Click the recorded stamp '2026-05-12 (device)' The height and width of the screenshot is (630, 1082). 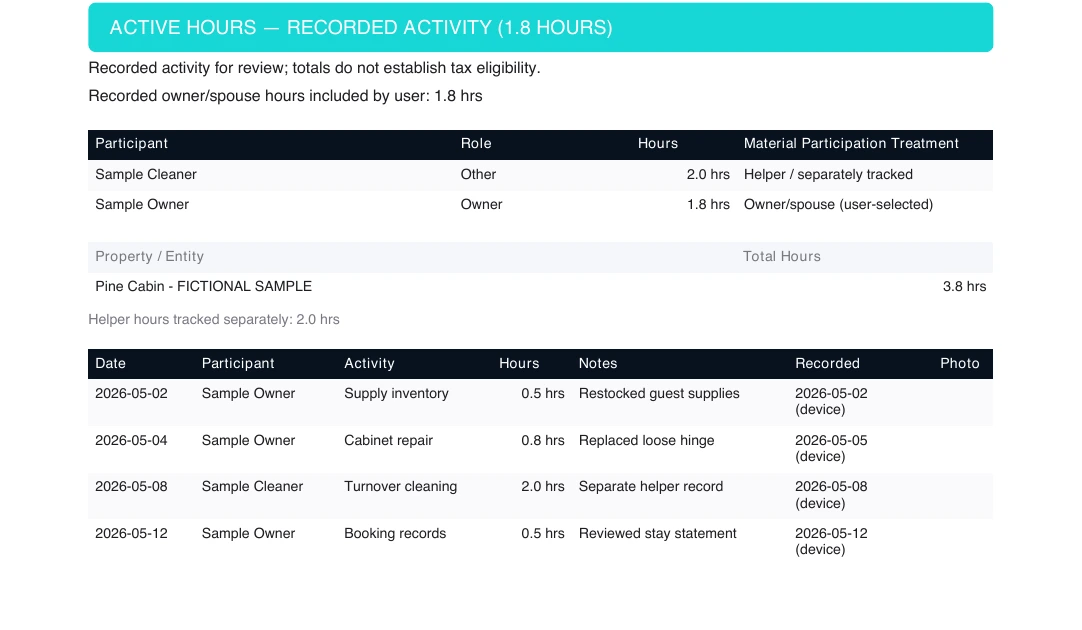tap(831, 542)
